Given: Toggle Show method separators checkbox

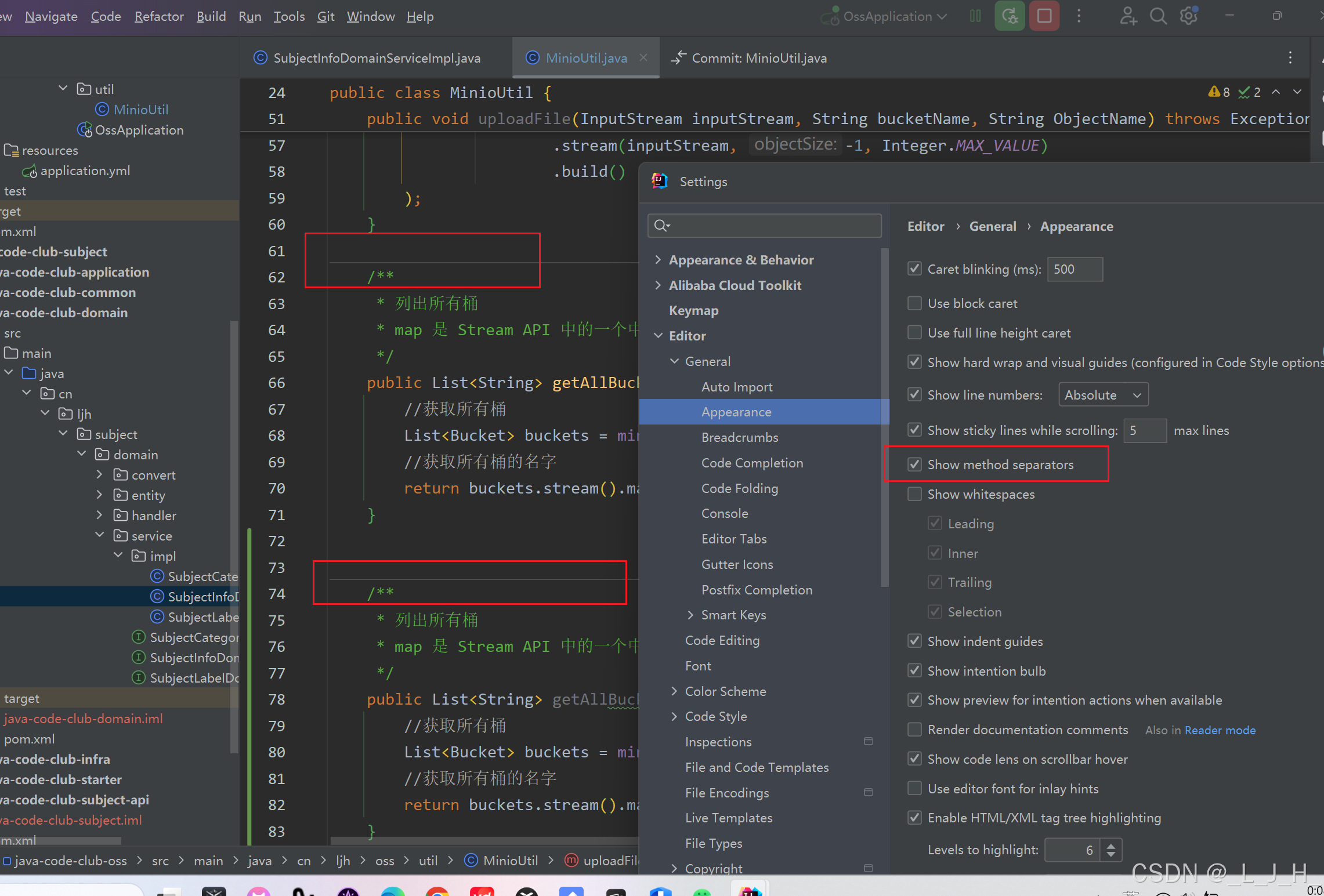Looking at the screenshot, I should 914,465.
